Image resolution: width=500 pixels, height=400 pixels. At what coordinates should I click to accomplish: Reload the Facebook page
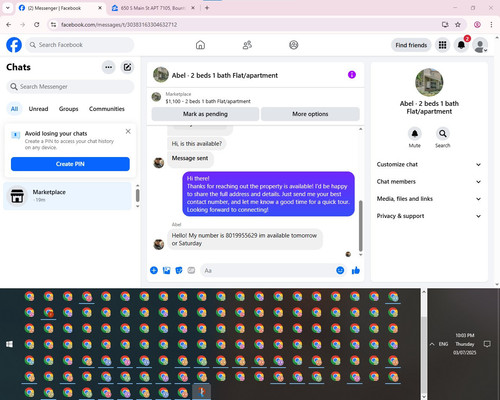[37, 24]
